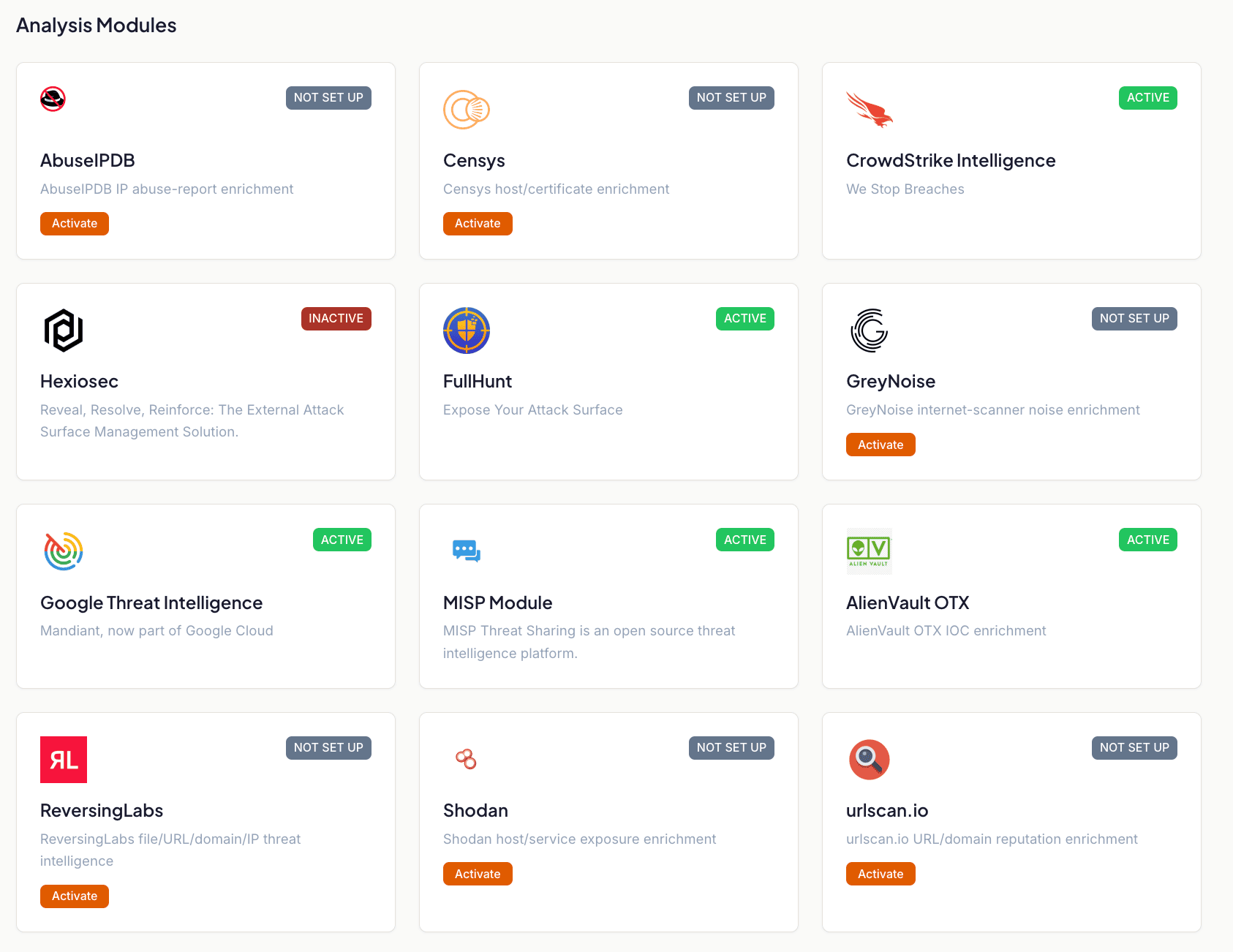Activate the urlscan.io module

881,874
